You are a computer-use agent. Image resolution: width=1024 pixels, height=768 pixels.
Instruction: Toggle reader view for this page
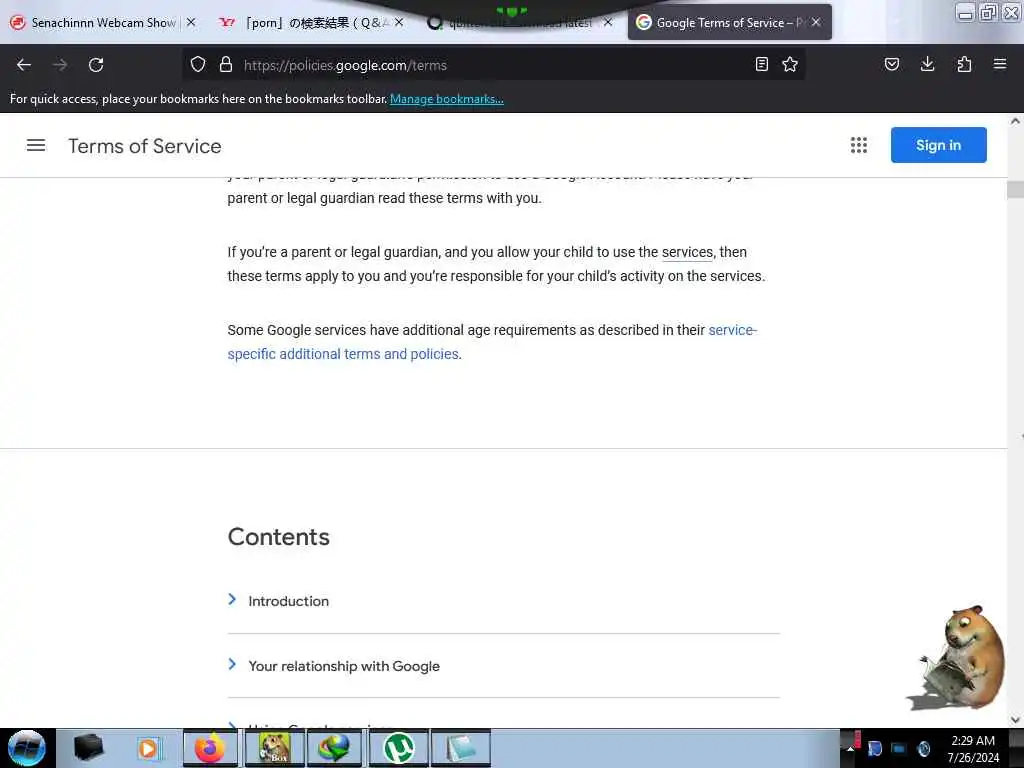(761, 65)
